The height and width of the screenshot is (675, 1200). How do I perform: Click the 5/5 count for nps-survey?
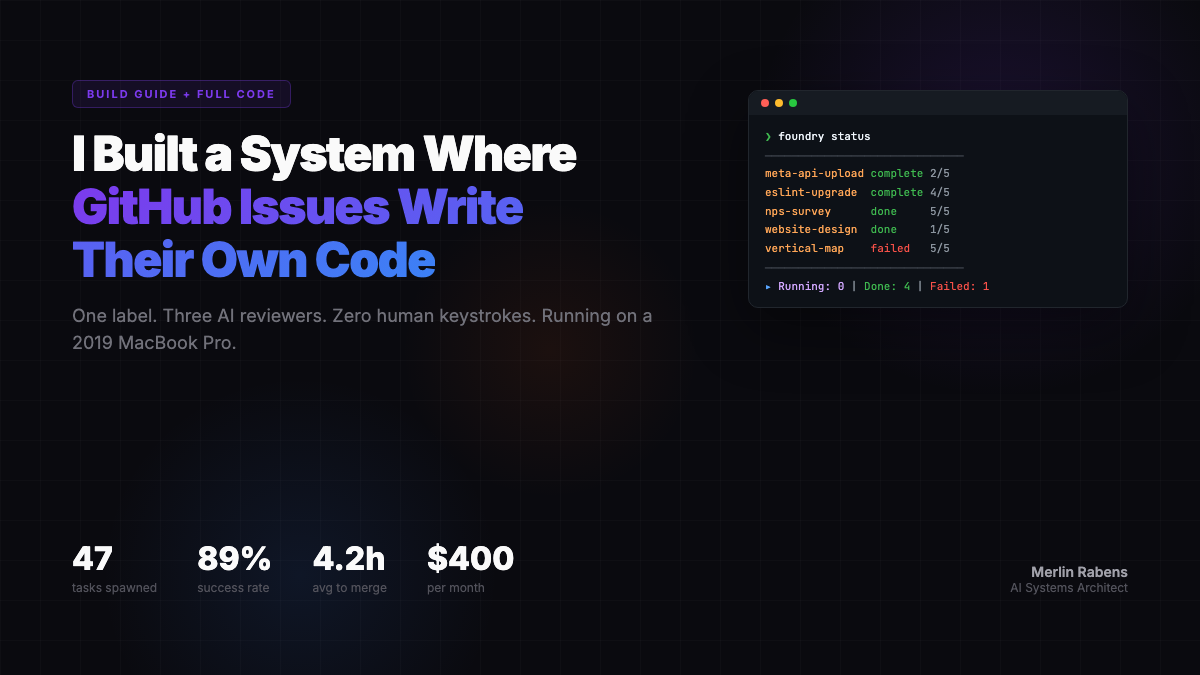[940, 211]
